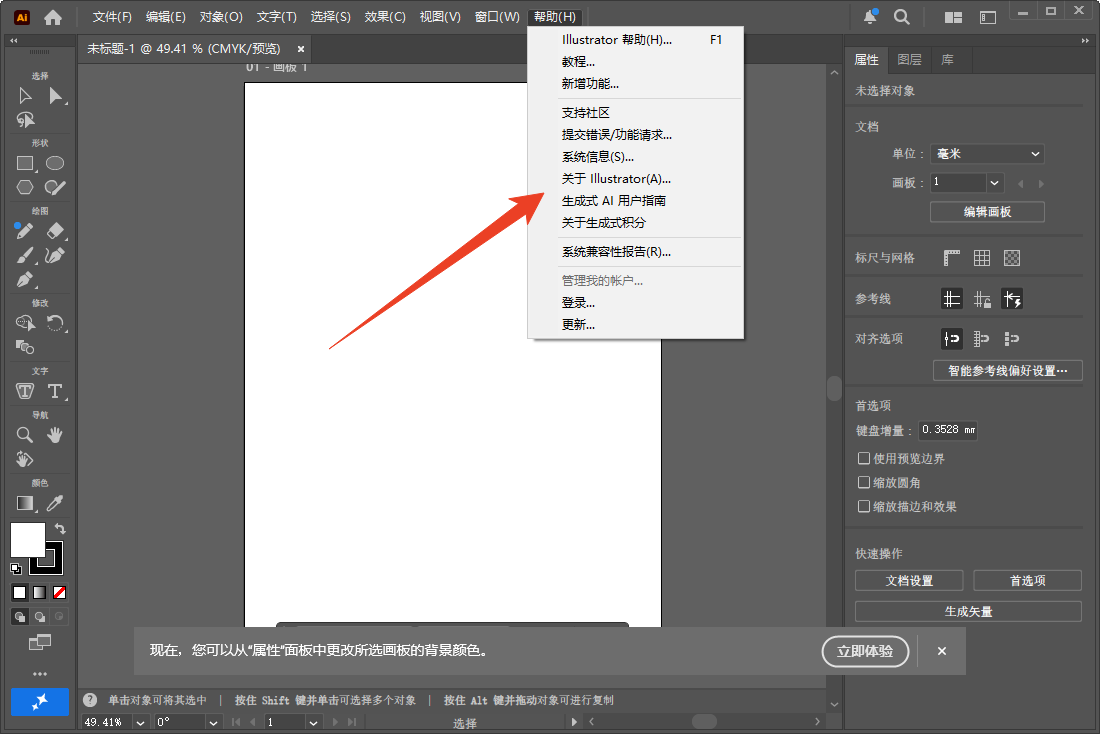The image size is (1100, 734).
Task: Click the 键盘增量 value input field
Action: tap(947, 429)
